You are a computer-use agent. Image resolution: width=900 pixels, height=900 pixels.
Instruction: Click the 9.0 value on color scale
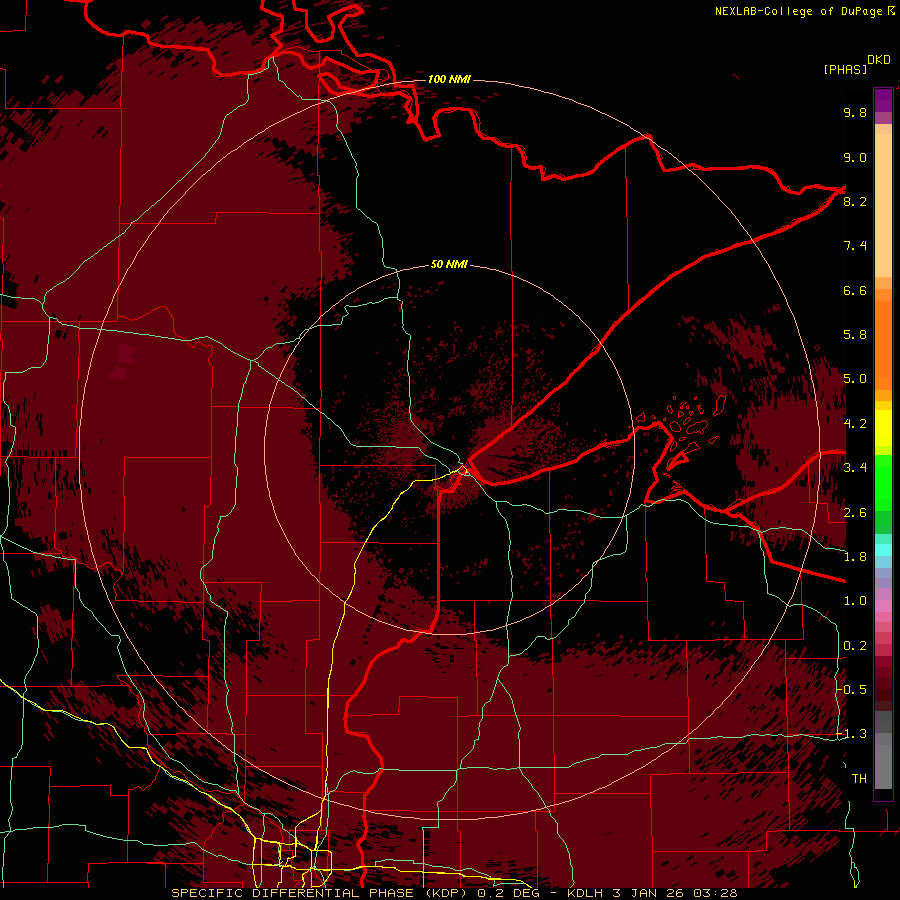pyautogui.click(x=855, y=157)
